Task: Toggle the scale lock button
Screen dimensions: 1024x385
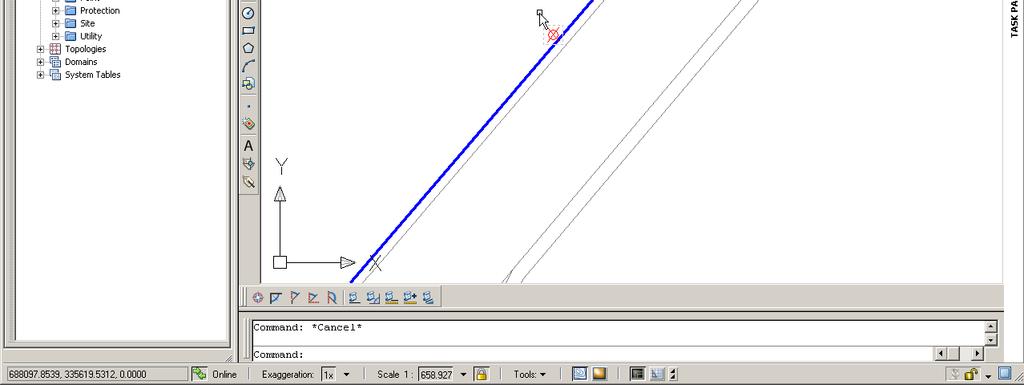Action: point(481,374)
